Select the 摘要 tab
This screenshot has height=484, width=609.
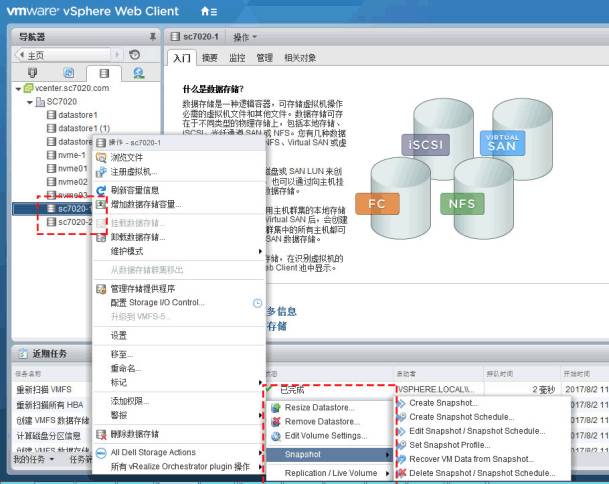point(209,58)
